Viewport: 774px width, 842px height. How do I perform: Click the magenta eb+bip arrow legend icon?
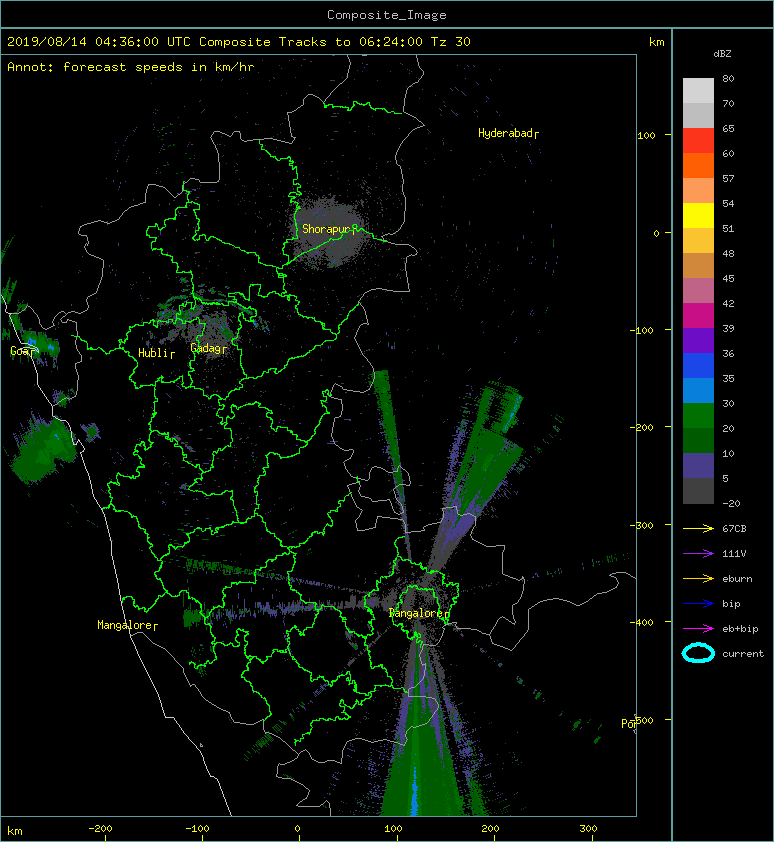698,628
